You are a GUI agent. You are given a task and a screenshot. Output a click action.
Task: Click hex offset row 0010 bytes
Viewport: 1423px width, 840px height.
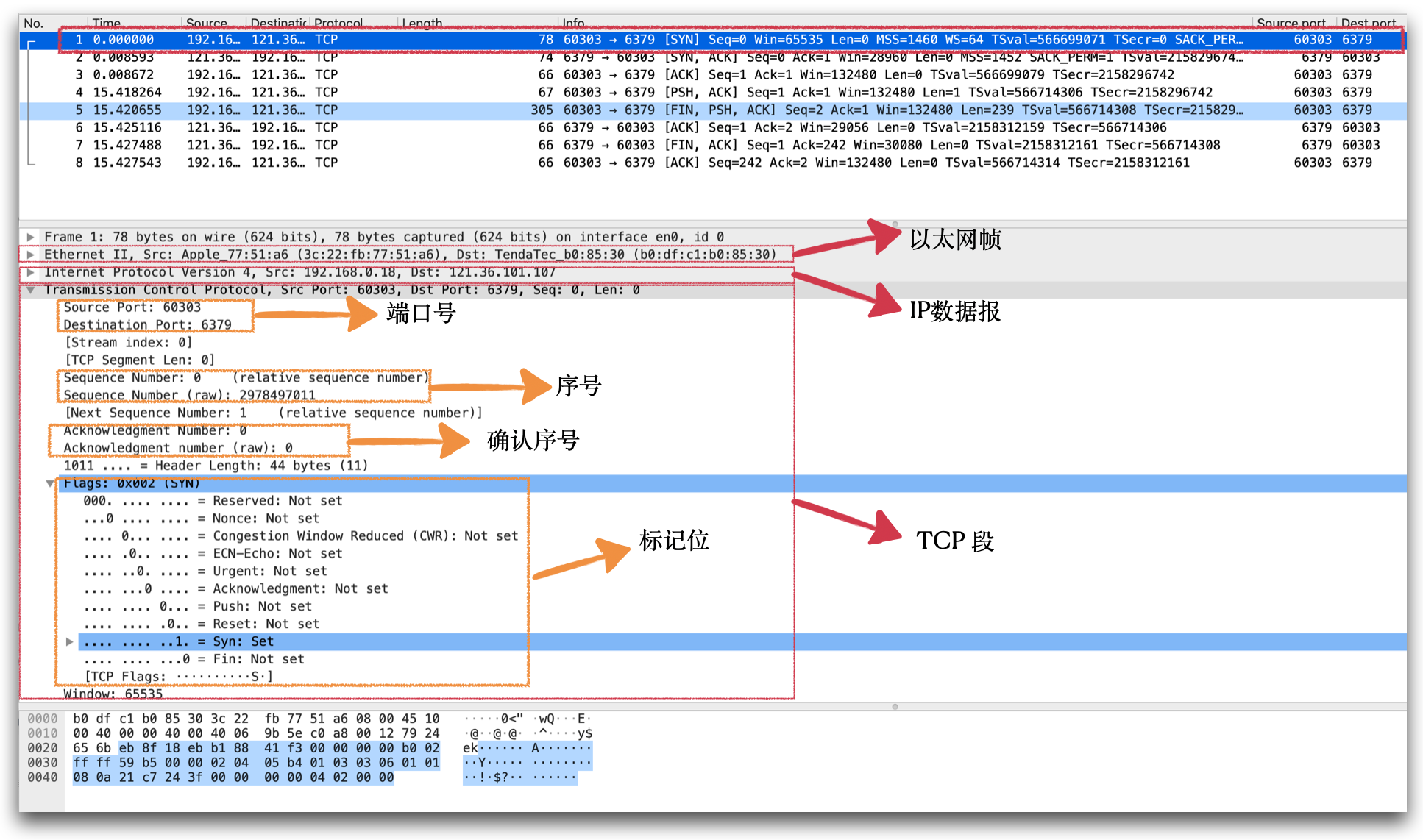click(256, 734)
